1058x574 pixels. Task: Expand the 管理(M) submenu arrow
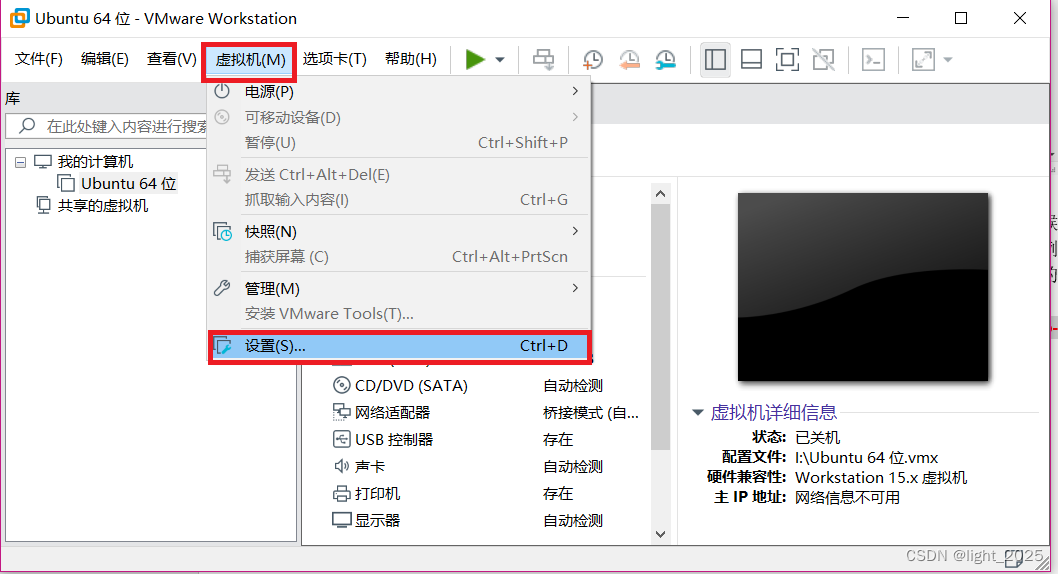pos(575,289)
